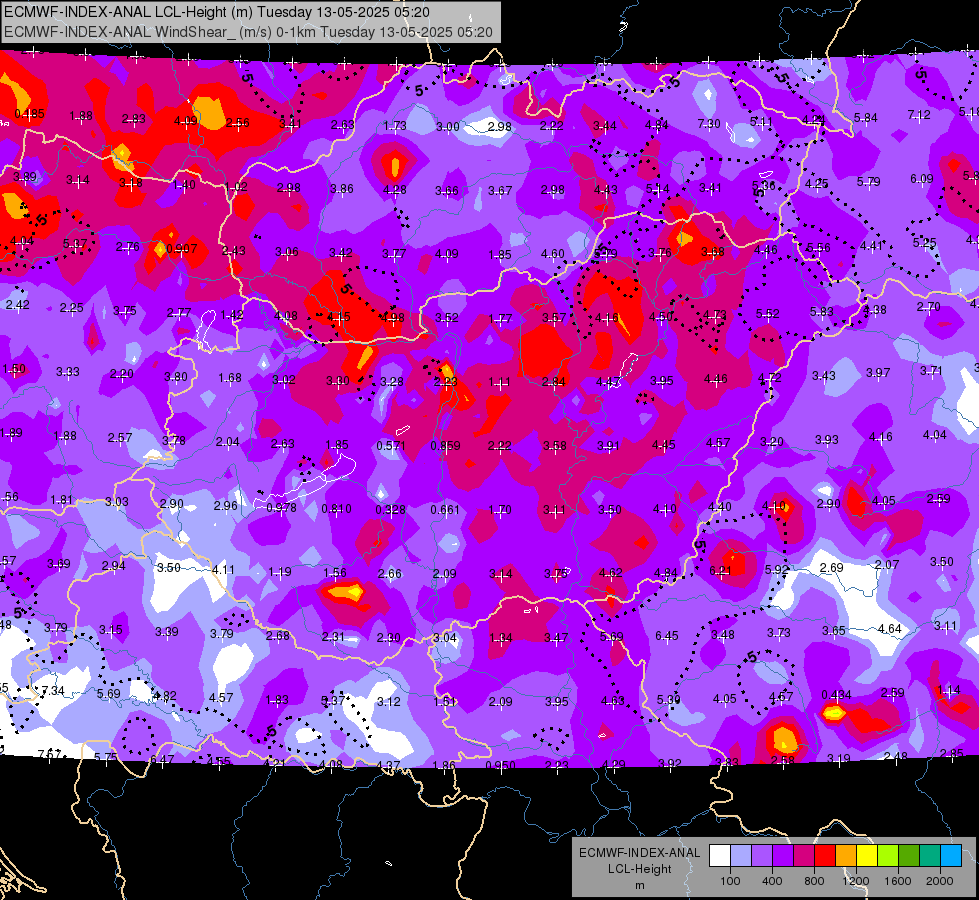The height and width of the screenshot is (900, 979).
Task: Select the orange swatch above the 1200 label
Action: (846, 855)
